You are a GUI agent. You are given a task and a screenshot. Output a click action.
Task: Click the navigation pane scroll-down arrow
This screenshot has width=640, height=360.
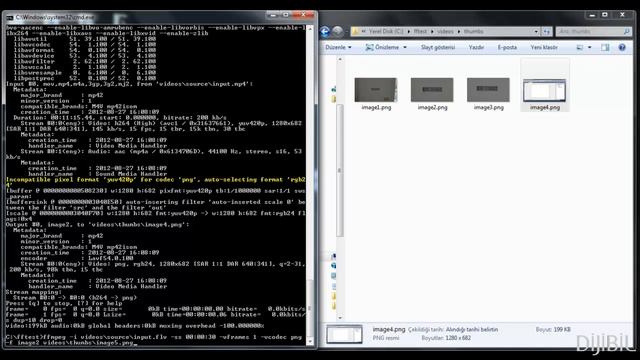click(x=340, y=318)
